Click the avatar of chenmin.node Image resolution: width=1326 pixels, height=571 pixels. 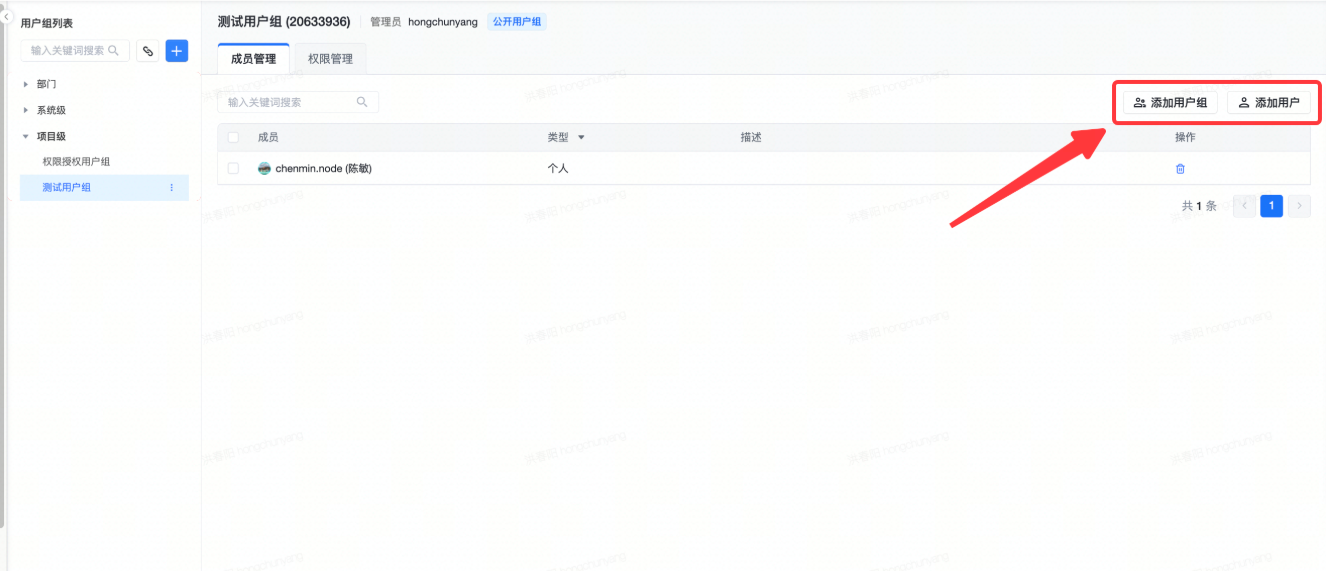(265, 169)
